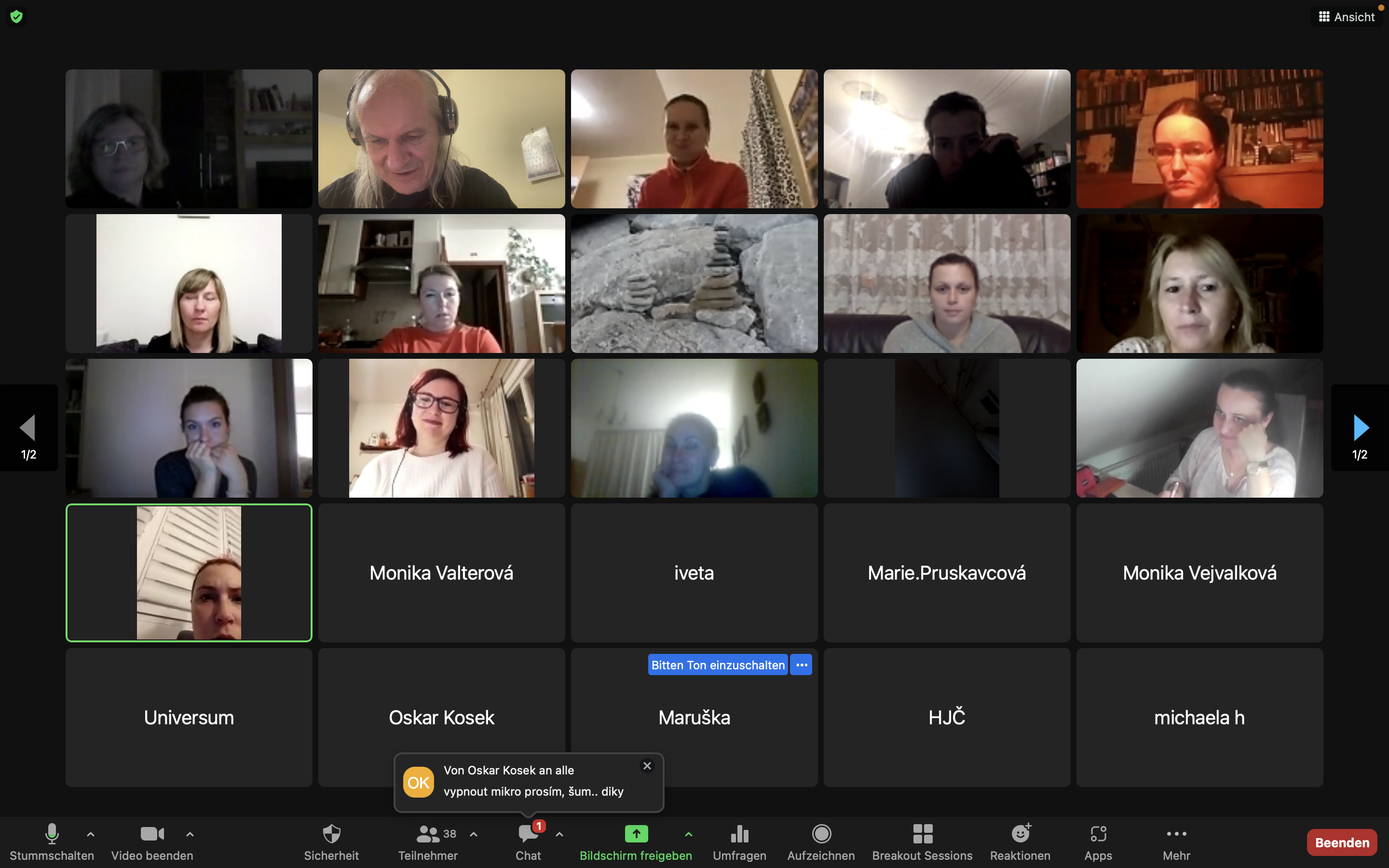The height and width of the screenshot is (868, 1389).
Task: Mute microphone with Stummschalten
Action: (x=52, y=834)
